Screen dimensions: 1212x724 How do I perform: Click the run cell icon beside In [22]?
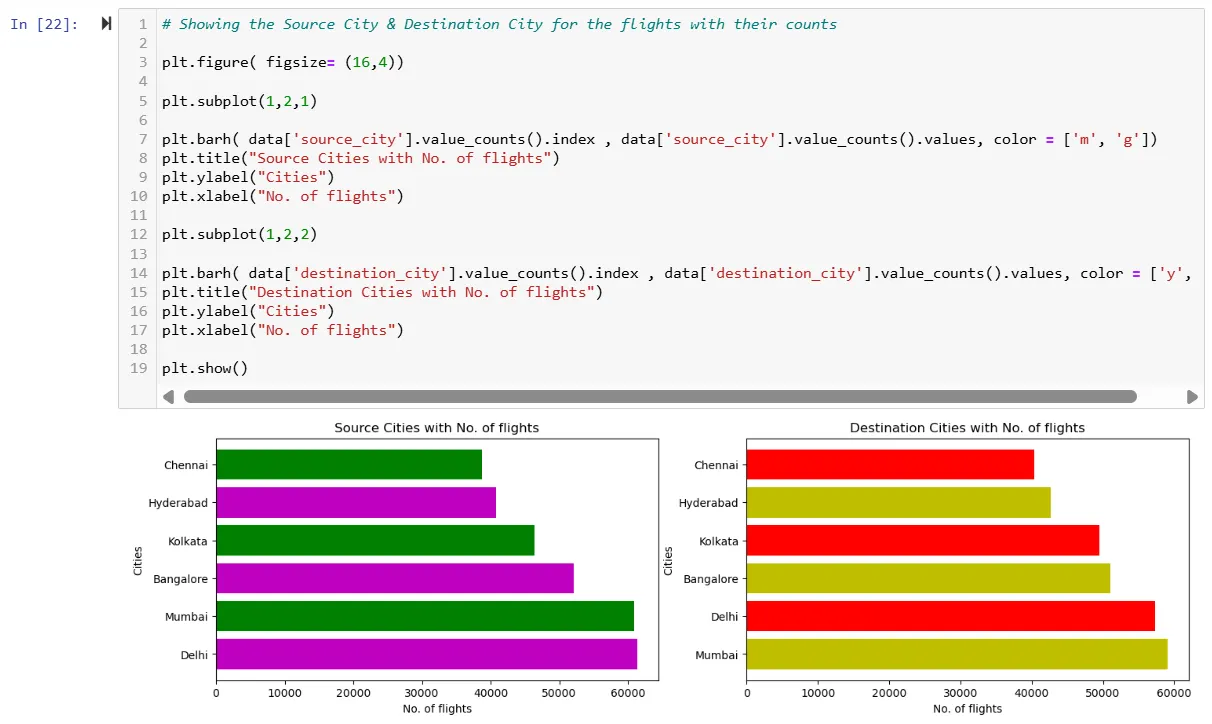pyautogui.click(x=107, y=23)
